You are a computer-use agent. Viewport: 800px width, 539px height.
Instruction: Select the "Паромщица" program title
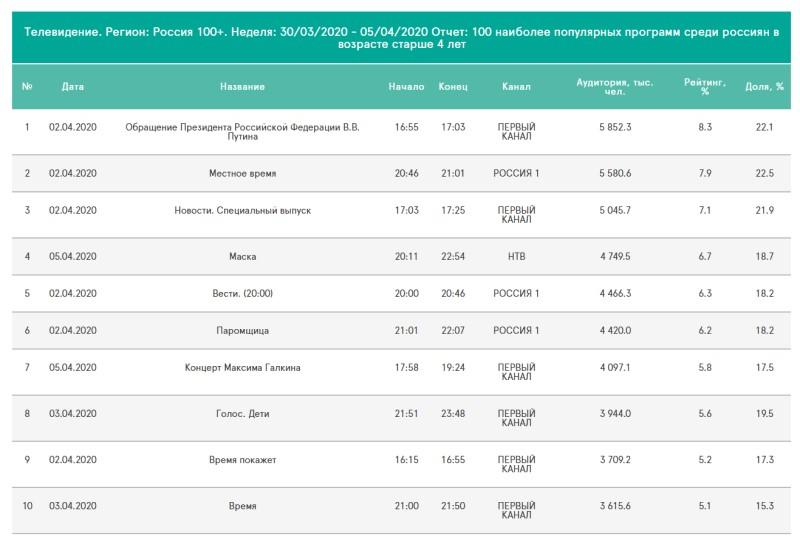point(242,331)
